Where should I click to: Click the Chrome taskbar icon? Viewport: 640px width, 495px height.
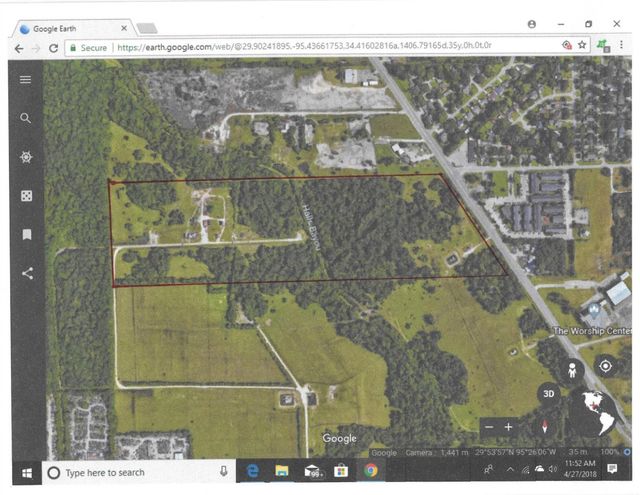click(x=371, y=471)
